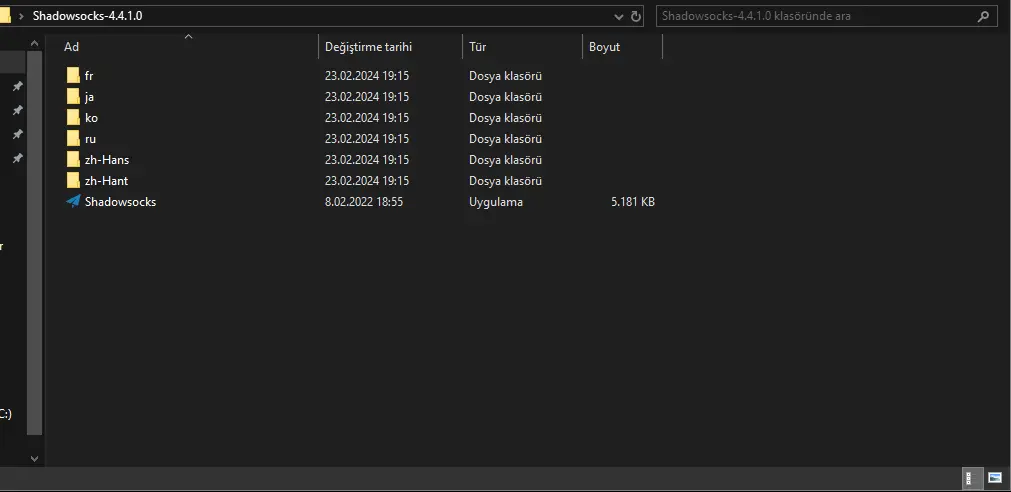Click navigation pane scroll down arrow
Viewport: 1011px width, 492px height.
35,458
